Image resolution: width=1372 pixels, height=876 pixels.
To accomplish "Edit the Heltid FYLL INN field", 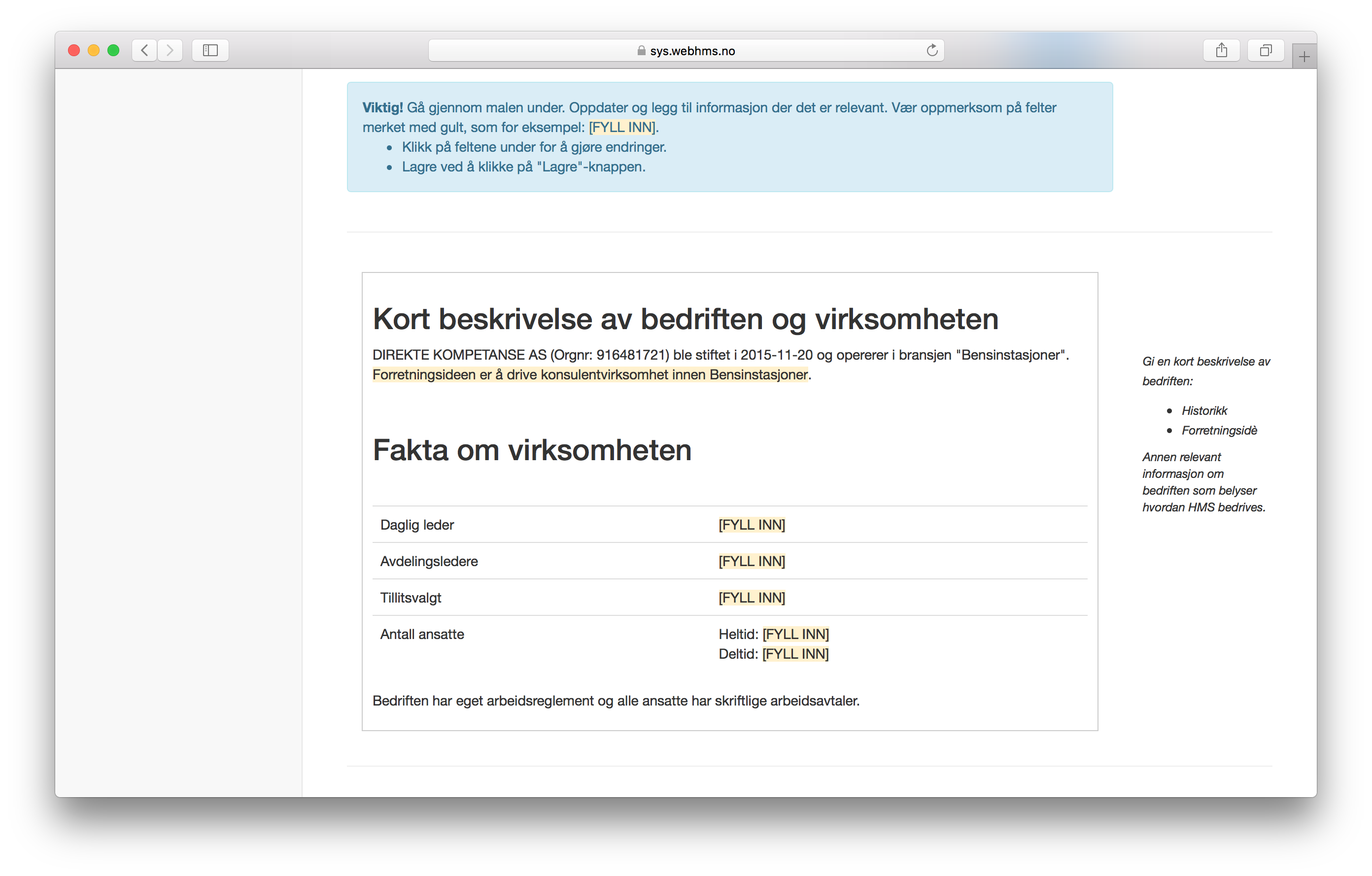I will [795, 634].
